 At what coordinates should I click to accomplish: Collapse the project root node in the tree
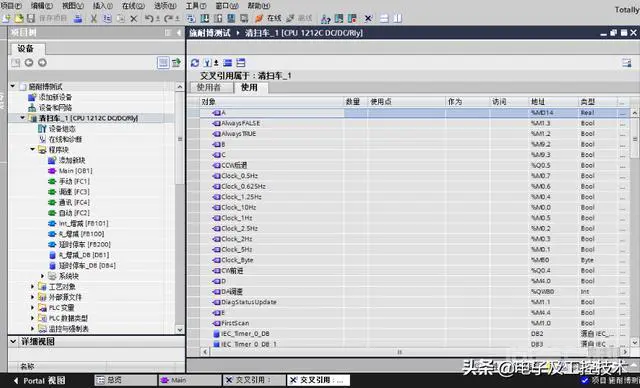coord(13,86)
